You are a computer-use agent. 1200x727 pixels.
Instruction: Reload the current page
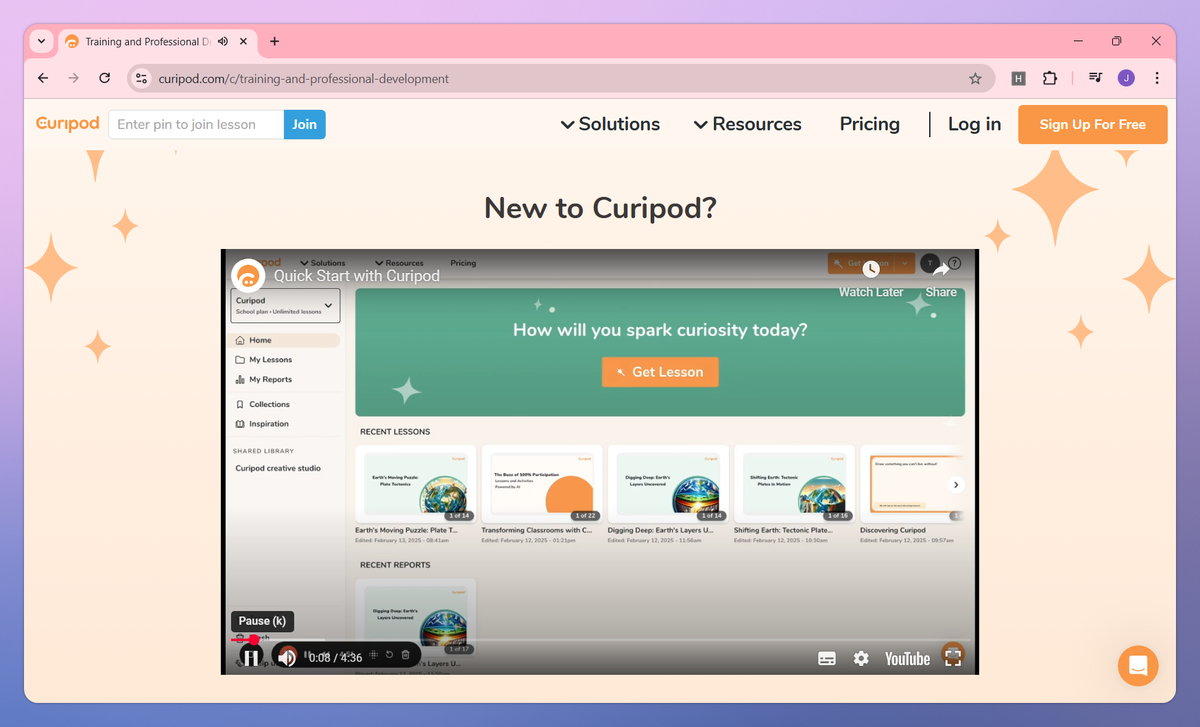pos(104,78)
